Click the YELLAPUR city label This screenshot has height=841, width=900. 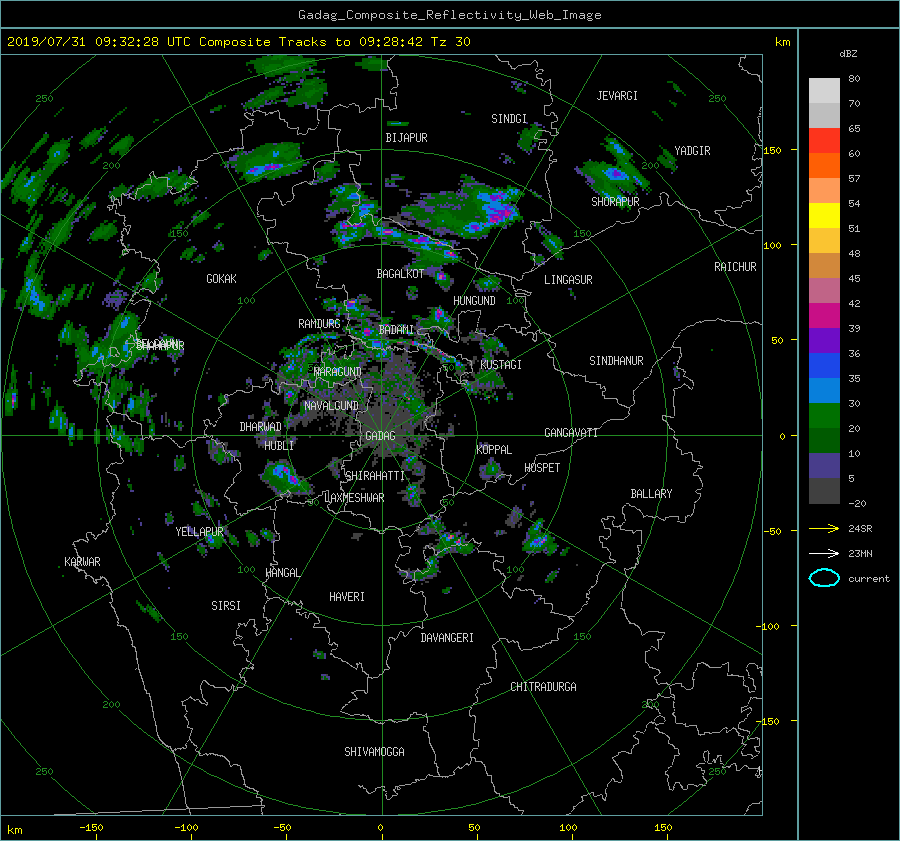pyautogui.click(x=199, y=532)
